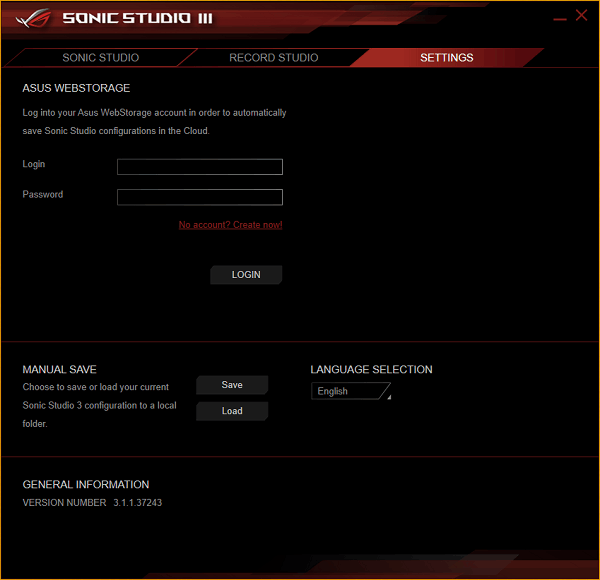Minimize the Sonic Studio III window
Image resolution: width=600 pixels, height=580 pixels.
click(560, 18)
